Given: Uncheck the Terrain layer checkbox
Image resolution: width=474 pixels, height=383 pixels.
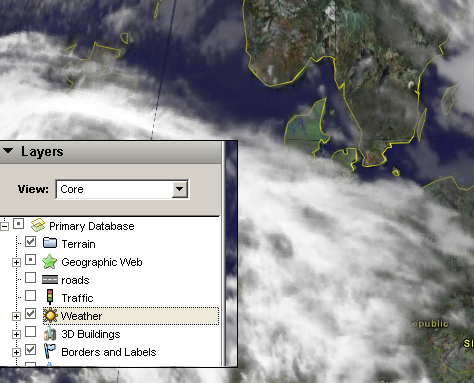Looking at the screenshot, I should [31, 242].
